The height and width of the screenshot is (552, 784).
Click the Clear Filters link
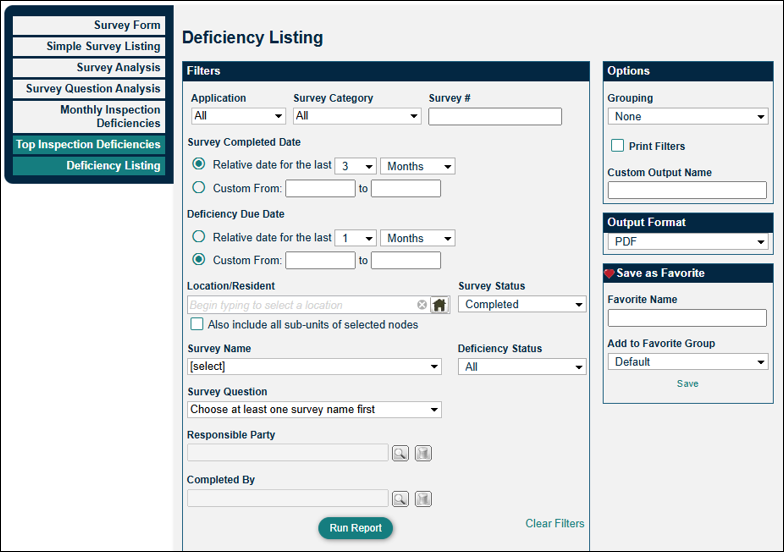pos(554,523)
